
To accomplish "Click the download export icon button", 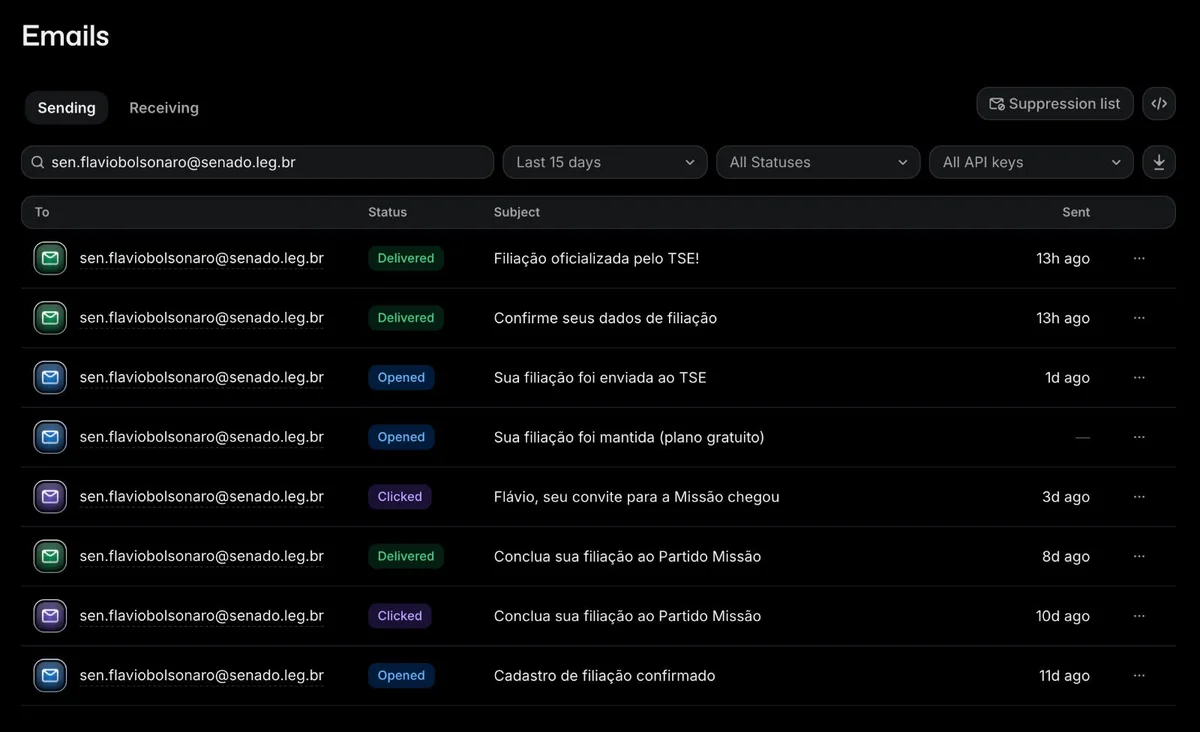I will [x=1159, y=162].
